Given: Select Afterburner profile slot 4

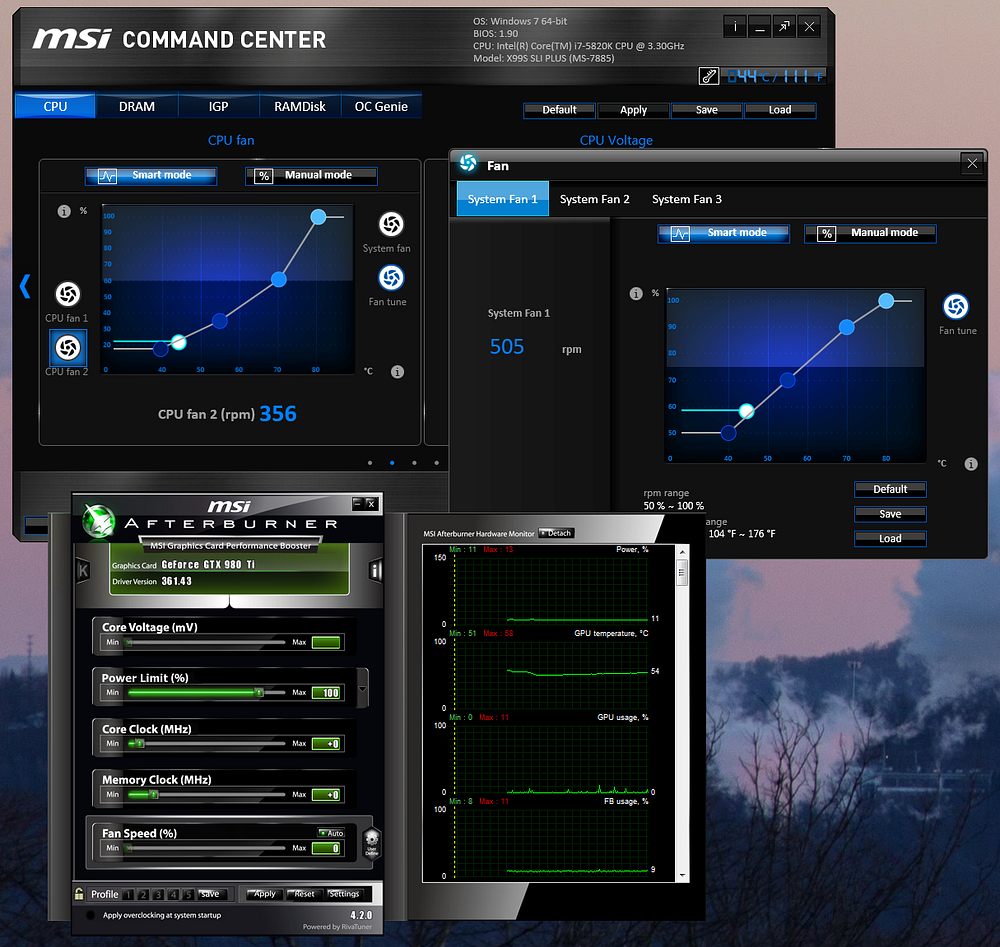Looking at the screenshot, I should (x=173, y=894).
